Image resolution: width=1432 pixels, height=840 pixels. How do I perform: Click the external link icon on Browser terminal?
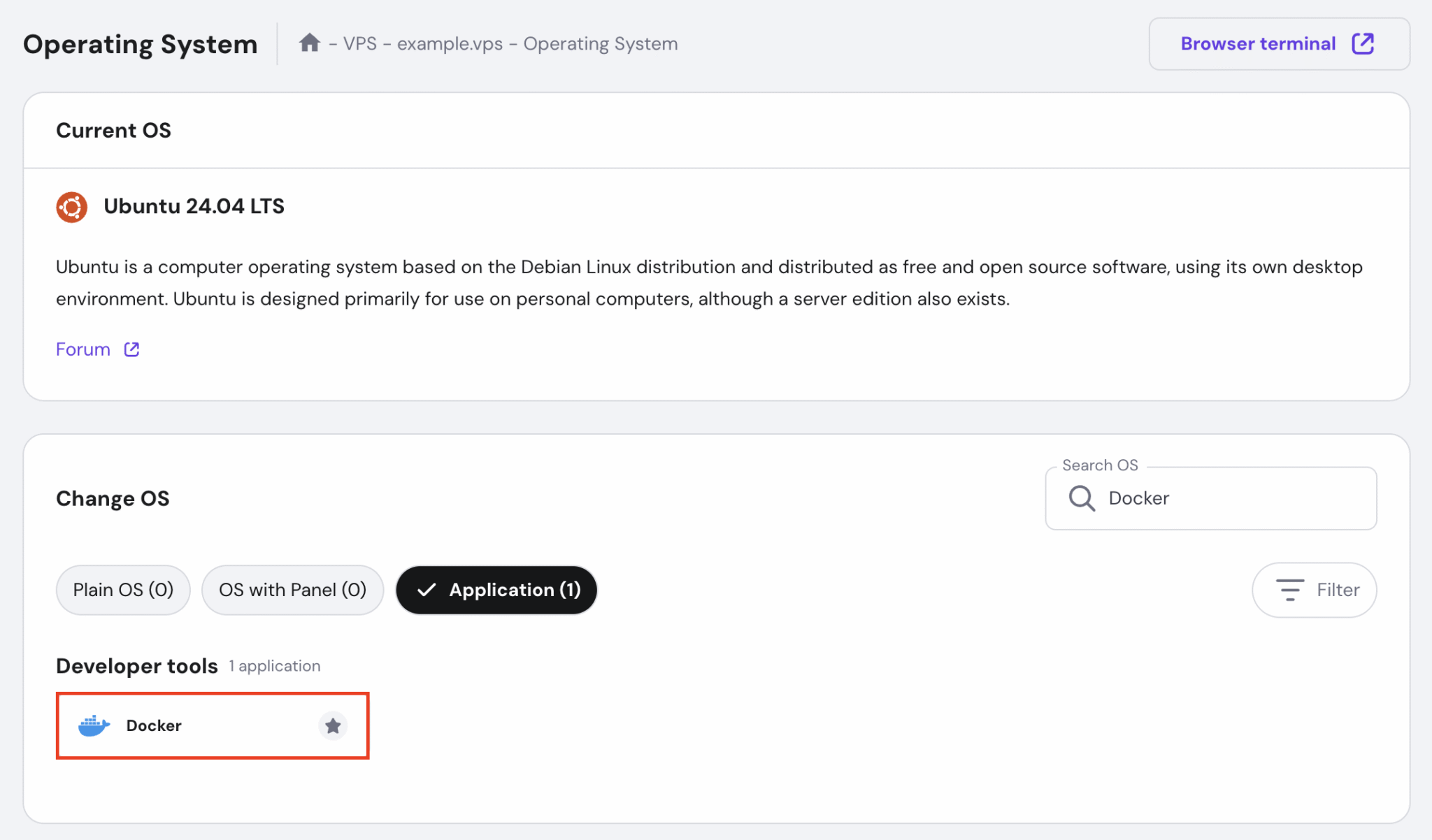[x=1363, y=43]
